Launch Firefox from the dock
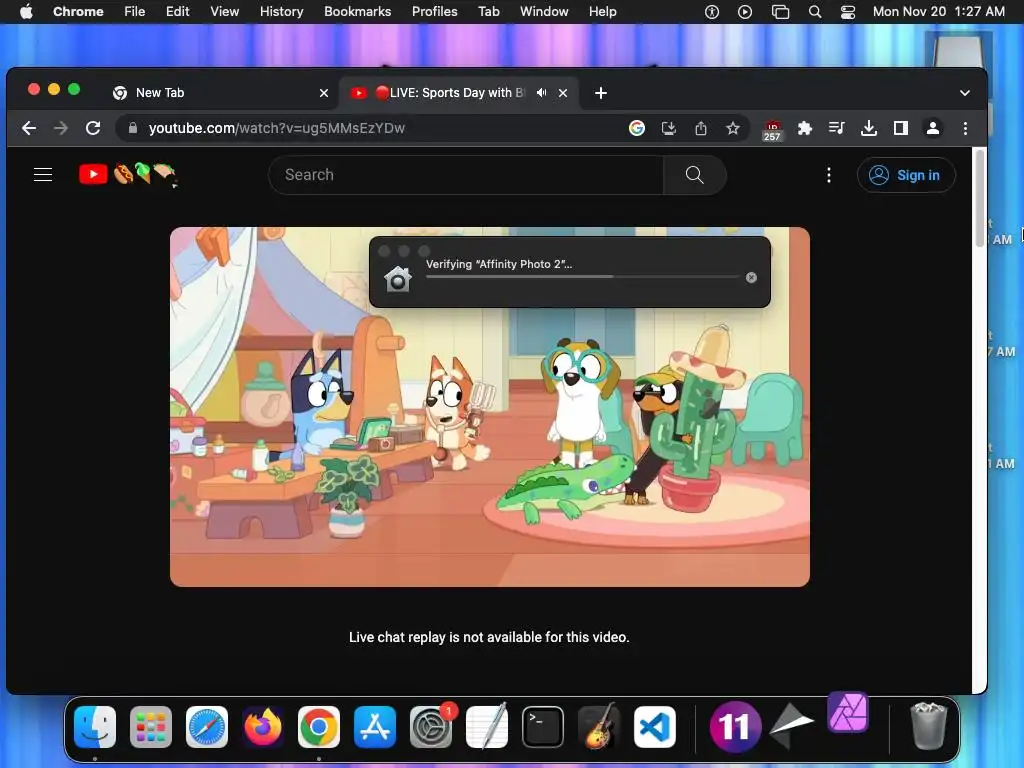Image resolution: width=1024 pixels, height=768 pixels. [263, 726]
